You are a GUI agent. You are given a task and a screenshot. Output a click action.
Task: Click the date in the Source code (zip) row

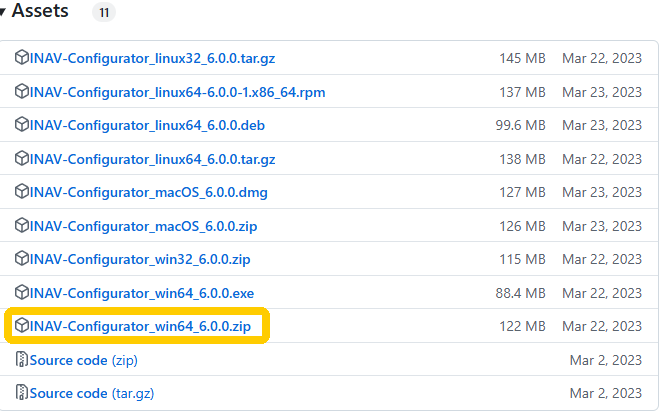606,360
